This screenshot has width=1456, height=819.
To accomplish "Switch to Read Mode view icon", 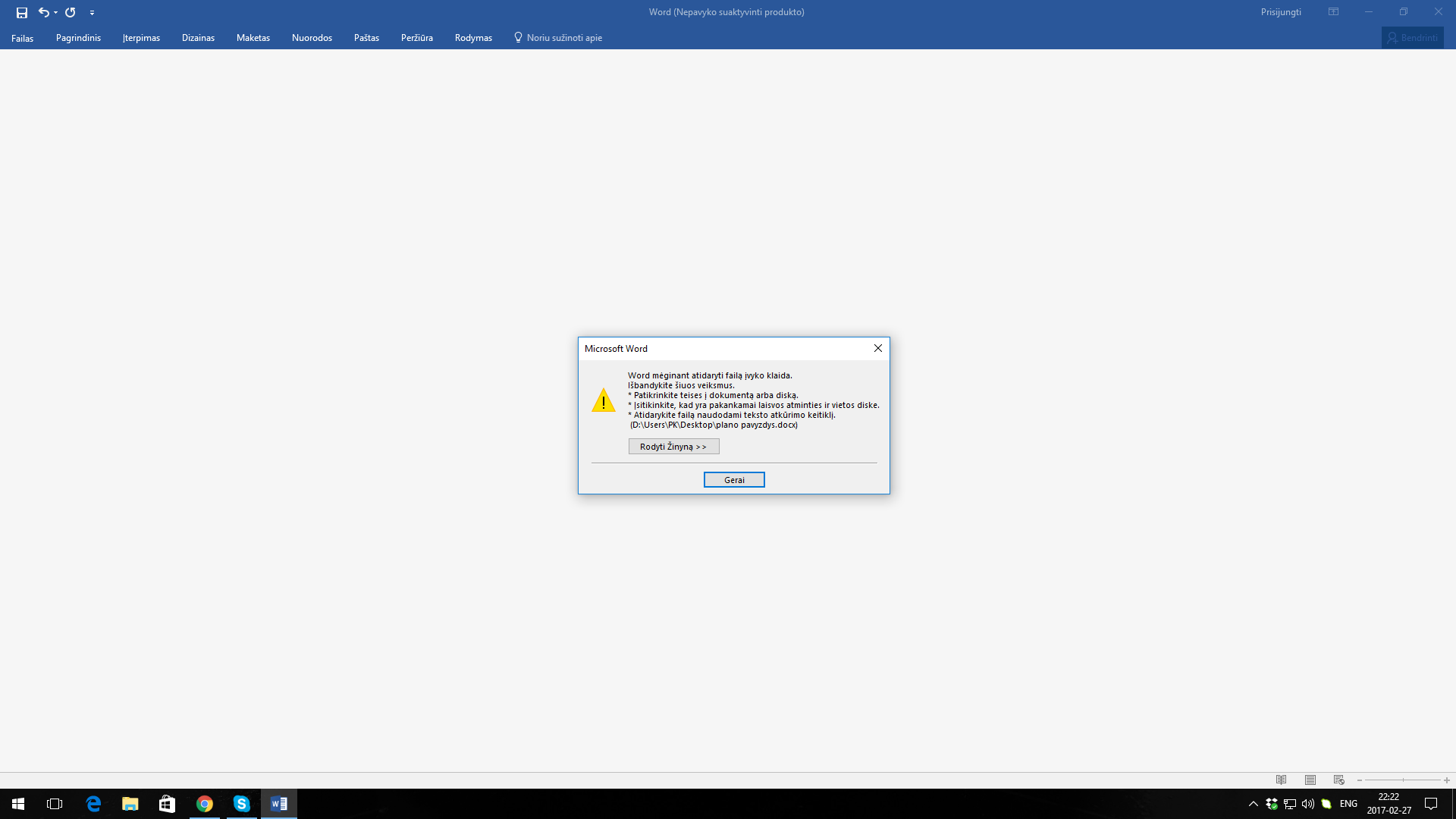I will point(1281,780).
